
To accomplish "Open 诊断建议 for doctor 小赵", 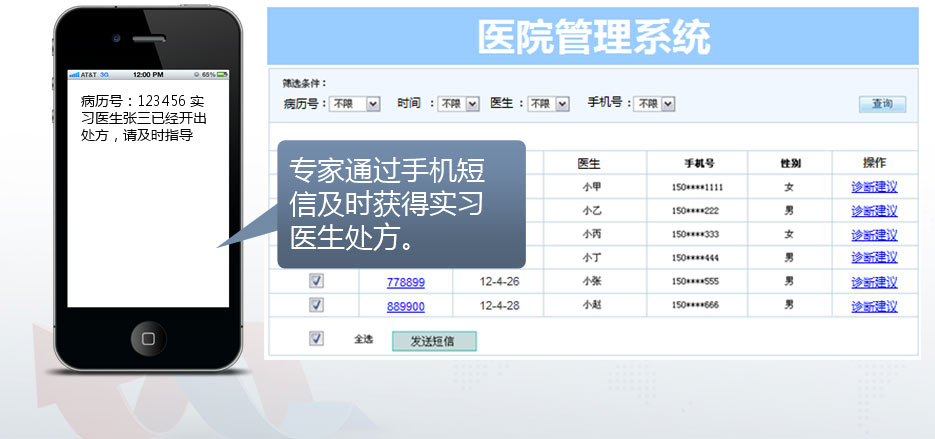I will (x=874, y=306).
